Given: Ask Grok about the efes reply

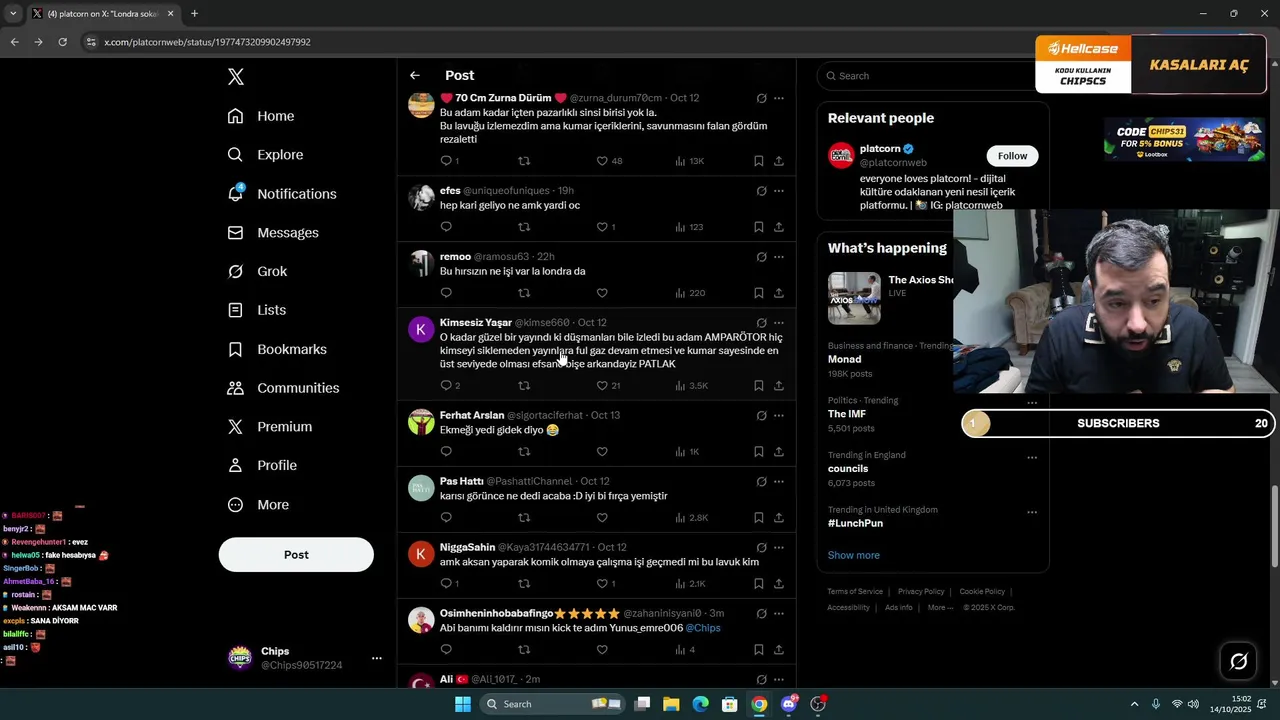Looking at the screenshot, I should coord(761,191).
